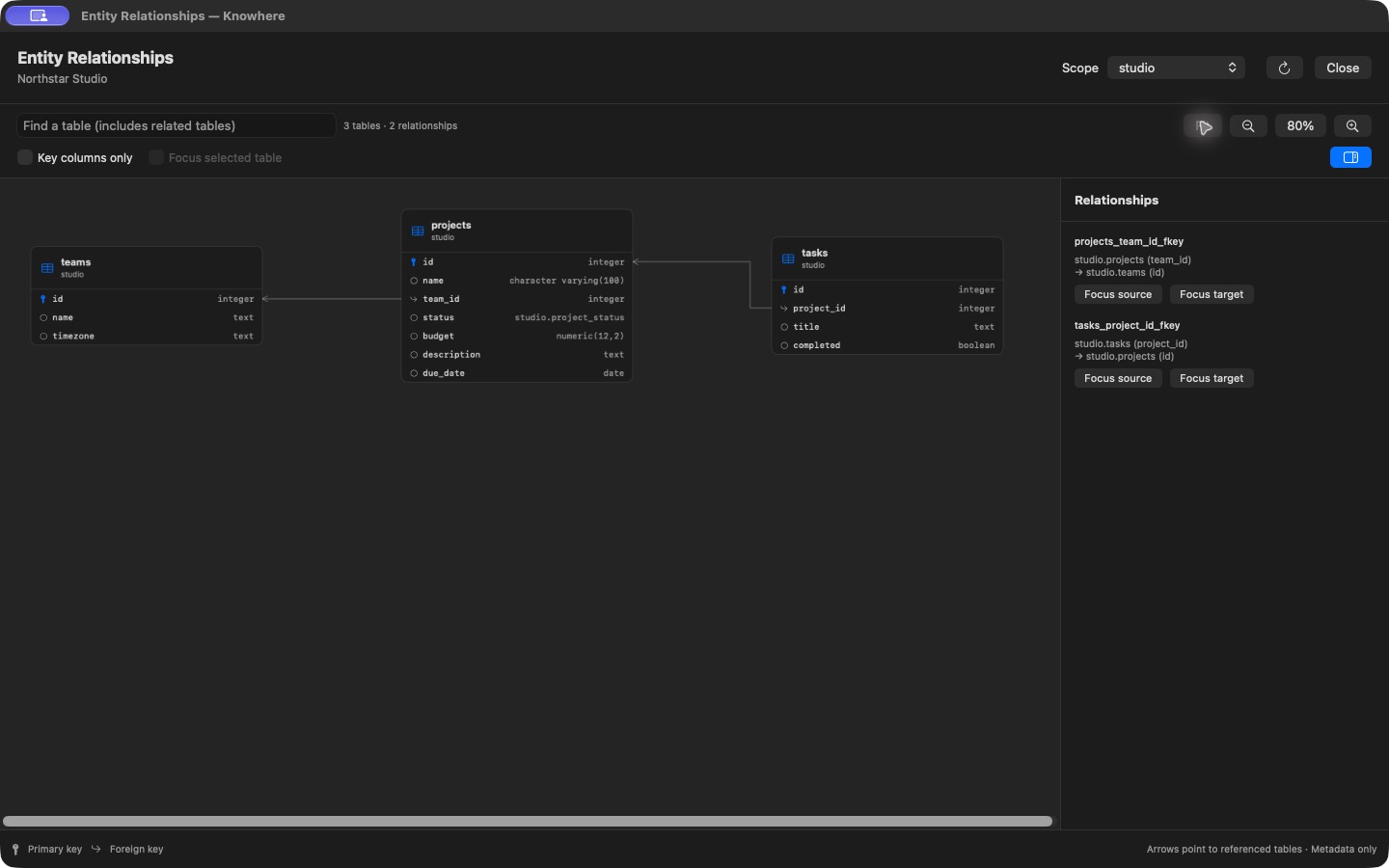Click the character varying(100) type in projects
Image resolution: width=1389 pixels, height=868 pixels.
566,281
